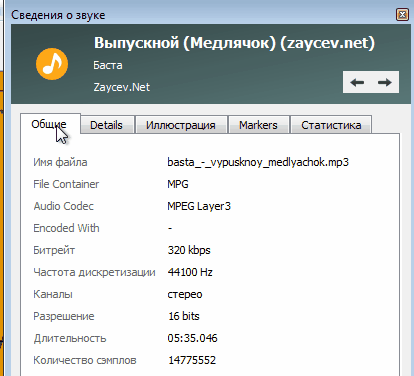Click the album text Zaycev.Net
Viewport: 414px width, 376px height.
pos(122,87)
